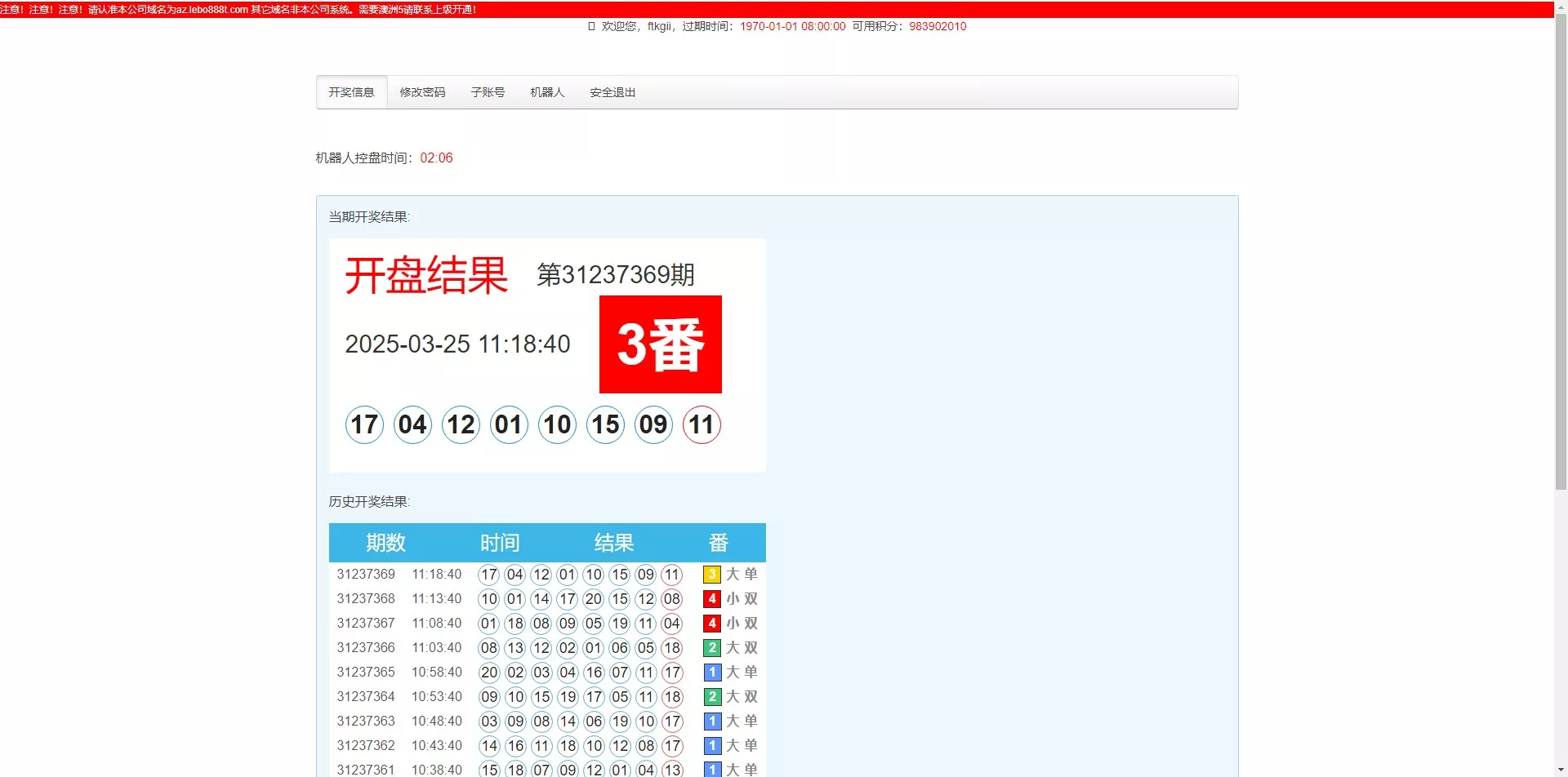The image size is (1568, 777).
Task: Select the 子账号 menu item
Action: [x=487, y=91]
